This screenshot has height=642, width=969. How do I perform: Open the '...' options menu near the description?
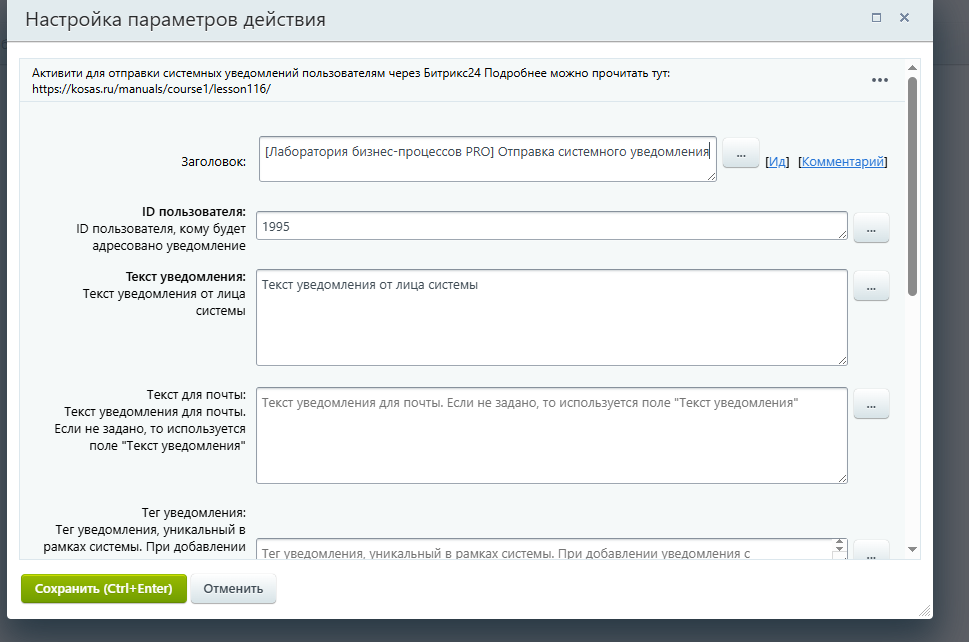880,80
